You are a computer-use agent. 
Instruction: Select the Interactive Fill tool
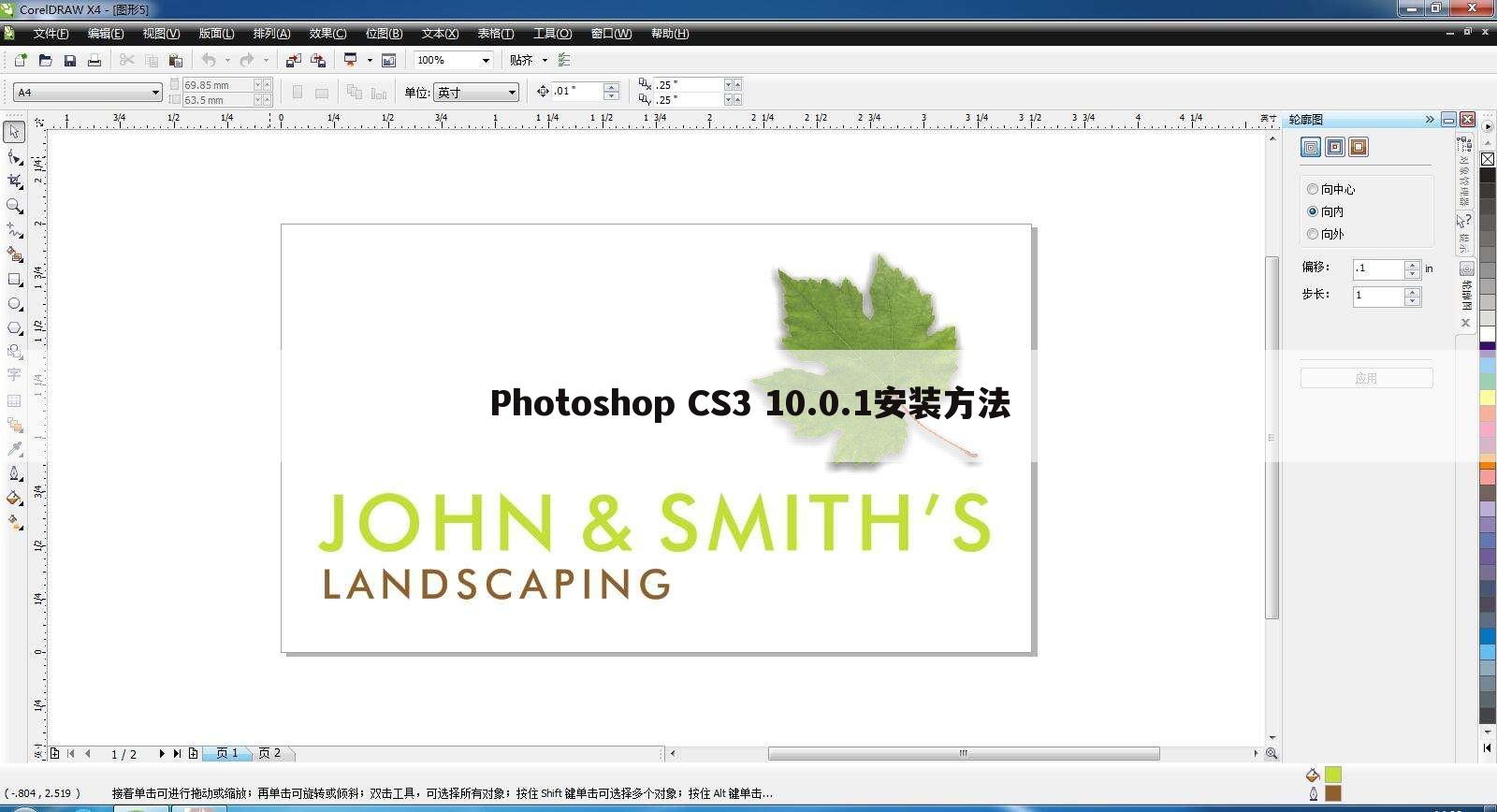click(x=15, y=522)
